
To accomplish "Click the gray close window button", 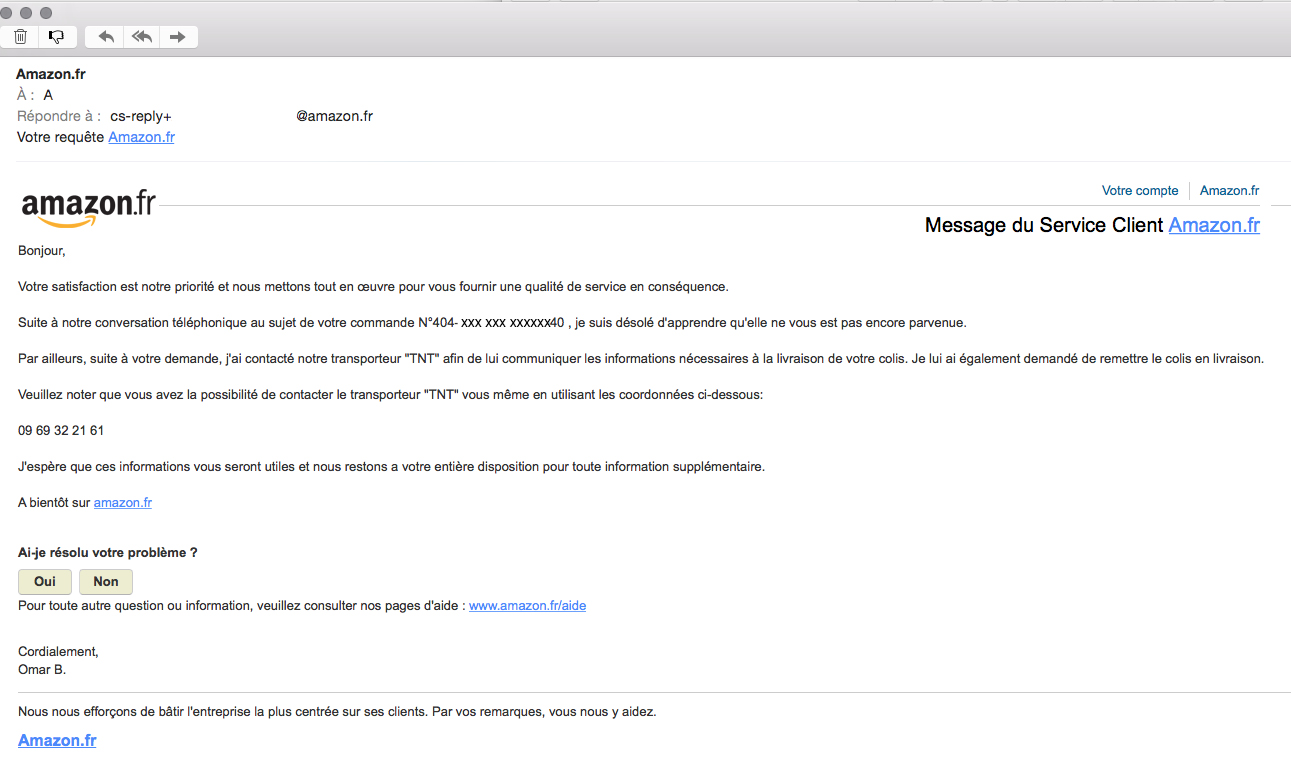I will point(7,13).
